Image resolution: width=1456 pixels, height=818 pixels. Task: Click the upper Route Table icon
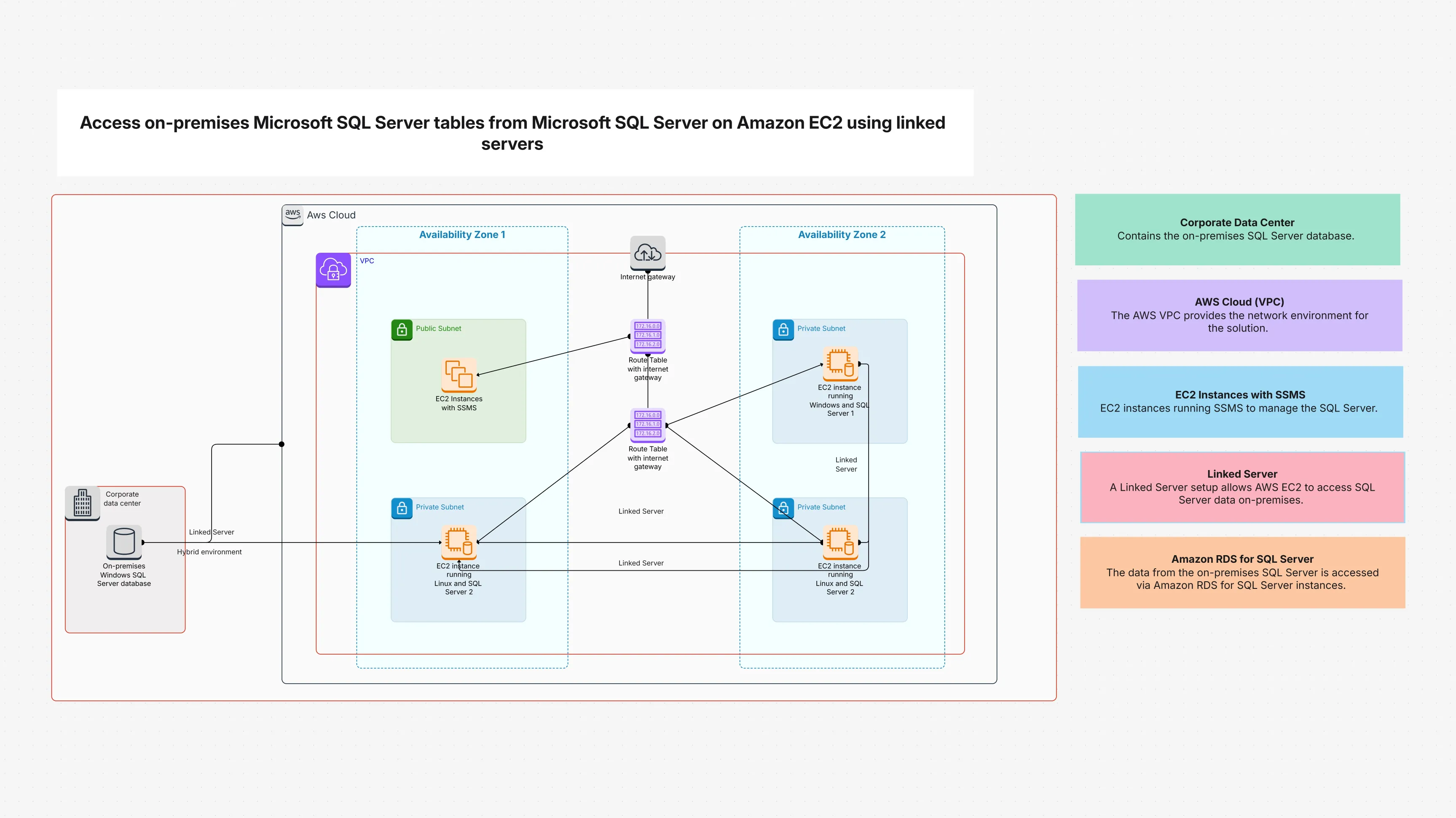pyautogui.click(x=647, y=335)
